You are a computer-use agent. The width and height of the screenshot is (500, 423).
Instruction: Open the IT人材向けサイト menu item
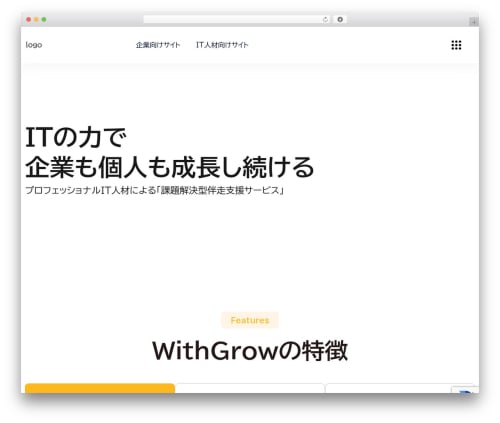(x=222, y=45)
